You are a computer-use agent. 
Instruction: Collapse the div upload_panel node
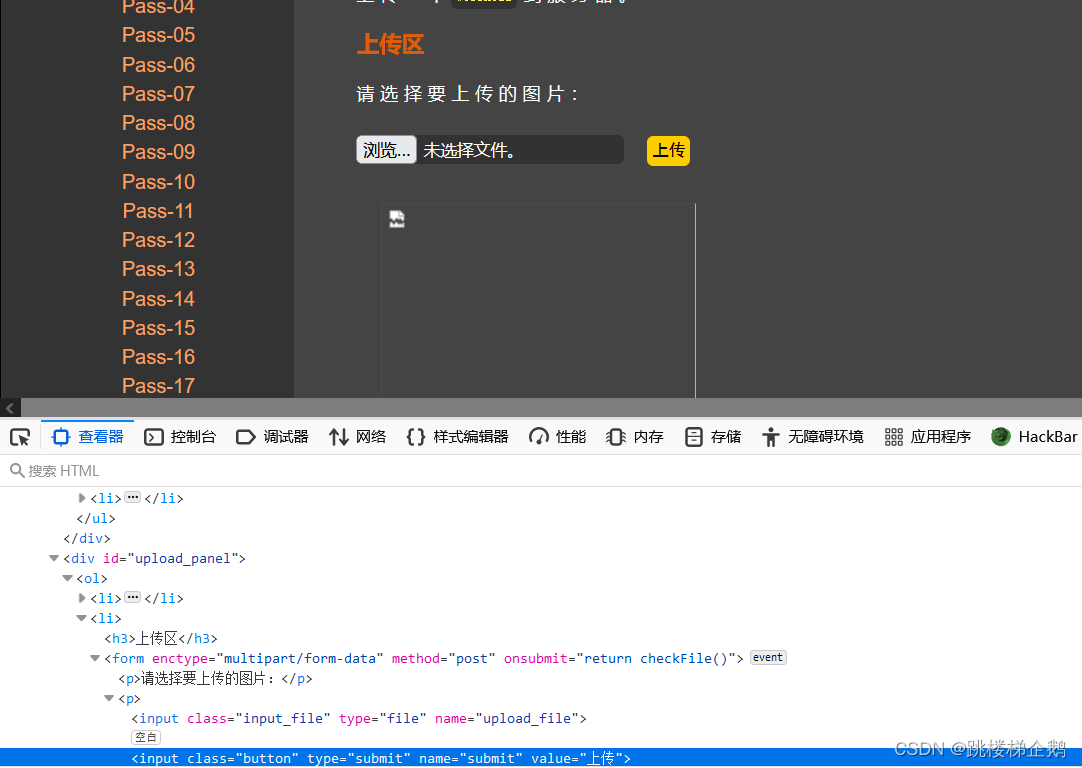(54, 558)
